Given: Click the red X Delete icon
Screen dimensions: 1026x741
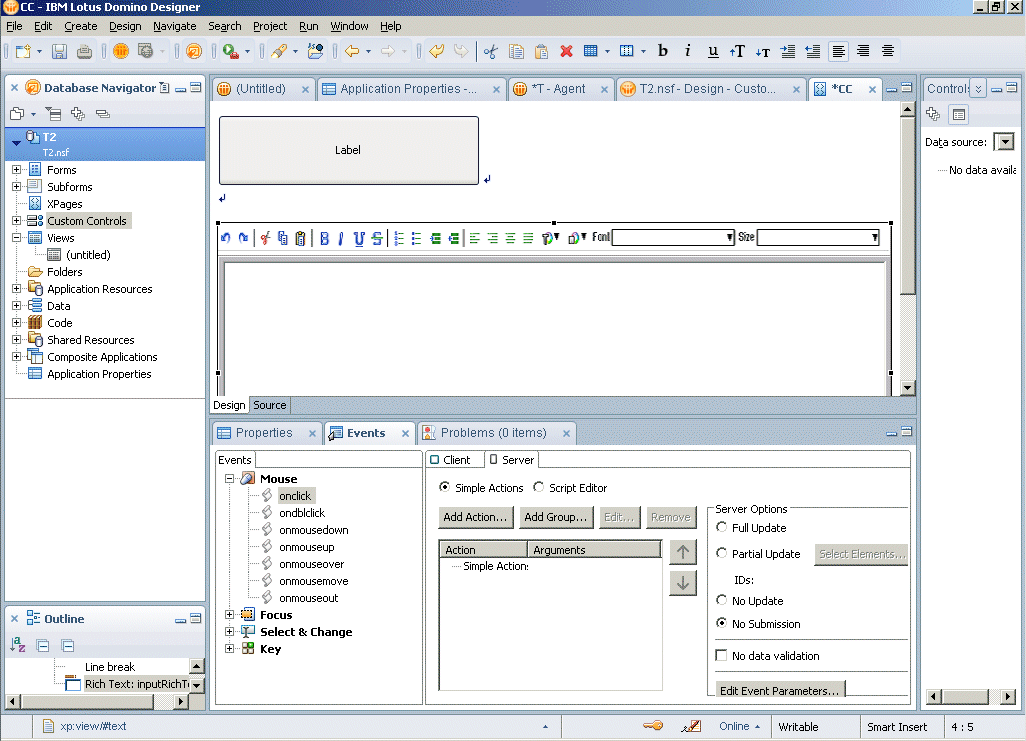Looking at the screenshot, I should [567, 51].
